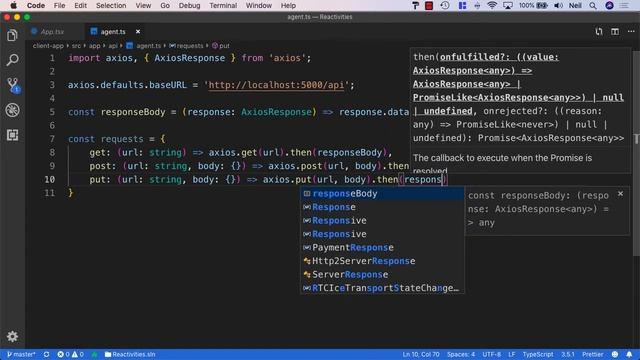The image size is (640, 360).
Task: Select the Http2ServerResponse suggestion
Action: click(x=382, y=261)
